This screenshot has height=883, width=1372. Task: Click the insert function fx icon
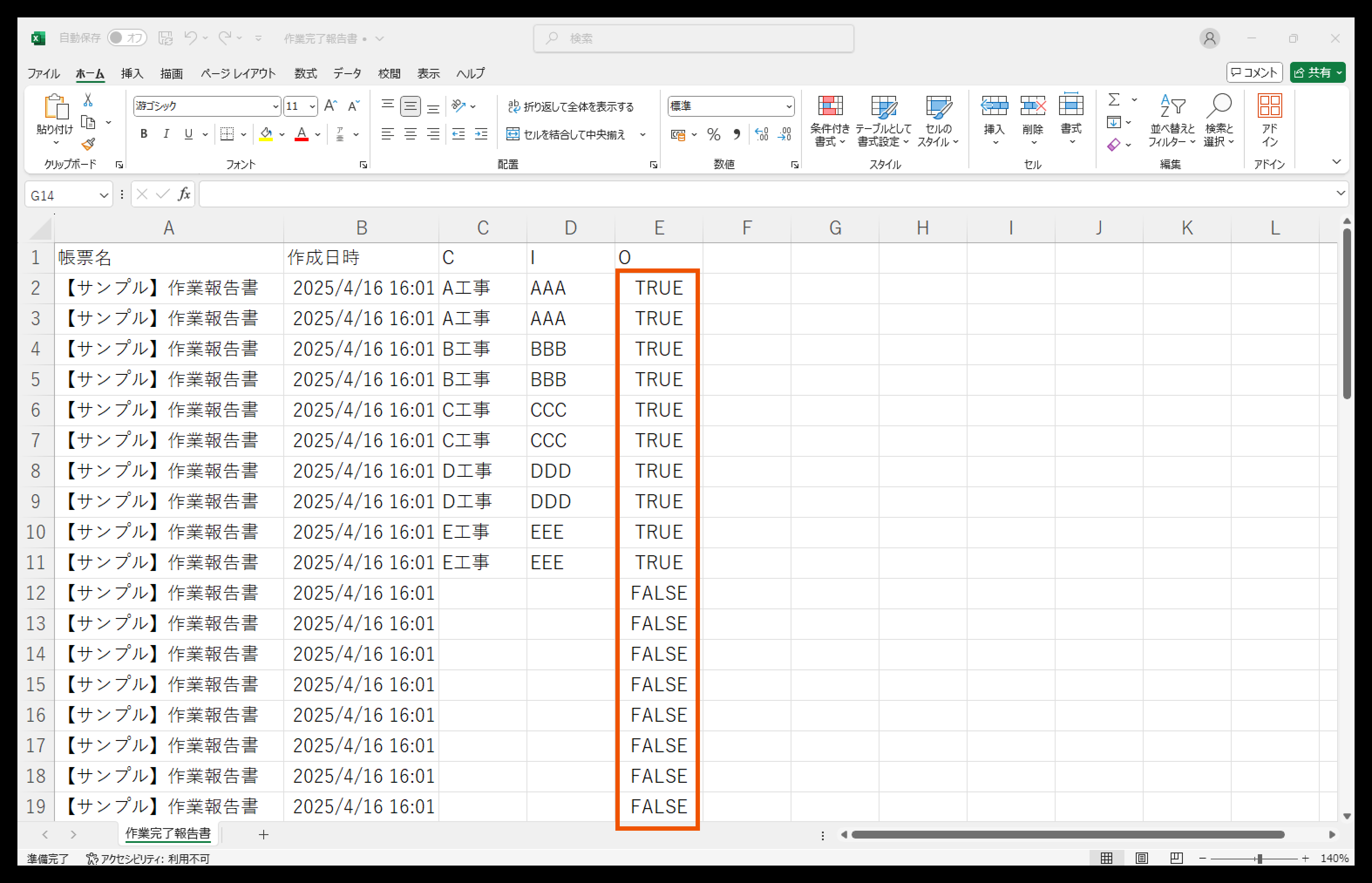pyautogui.click(x=183, y=195)
